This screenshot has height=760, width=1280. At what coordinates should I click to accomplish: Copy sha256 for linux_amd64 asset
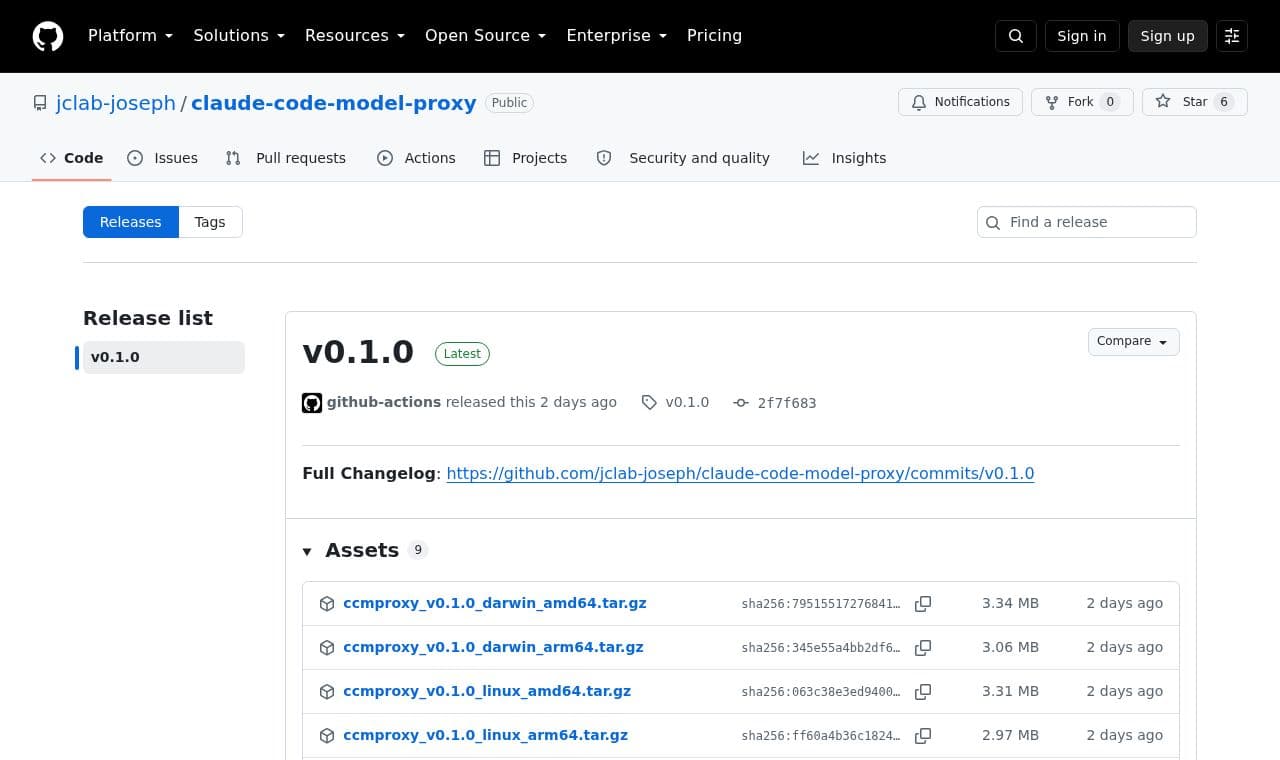pos(923,691)
